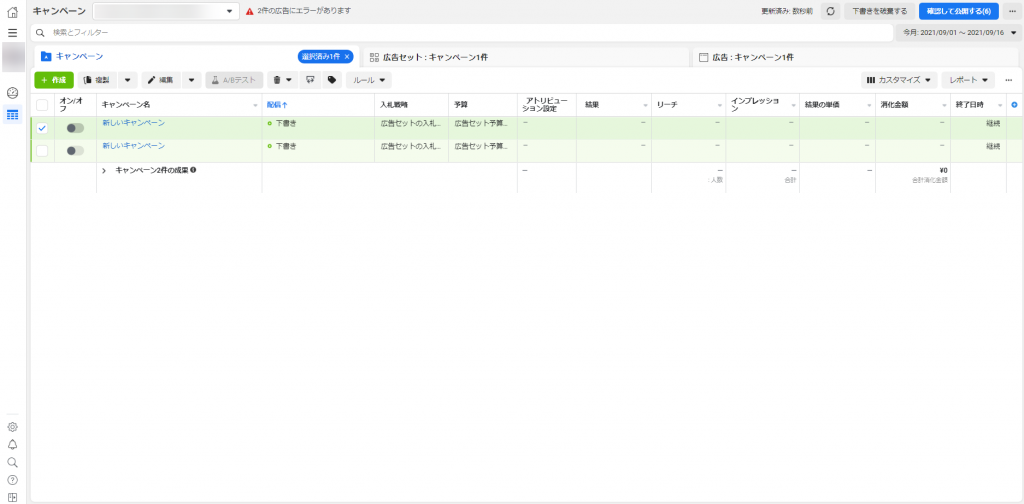Open the hamburger all-tools menu

coord(12,33)
